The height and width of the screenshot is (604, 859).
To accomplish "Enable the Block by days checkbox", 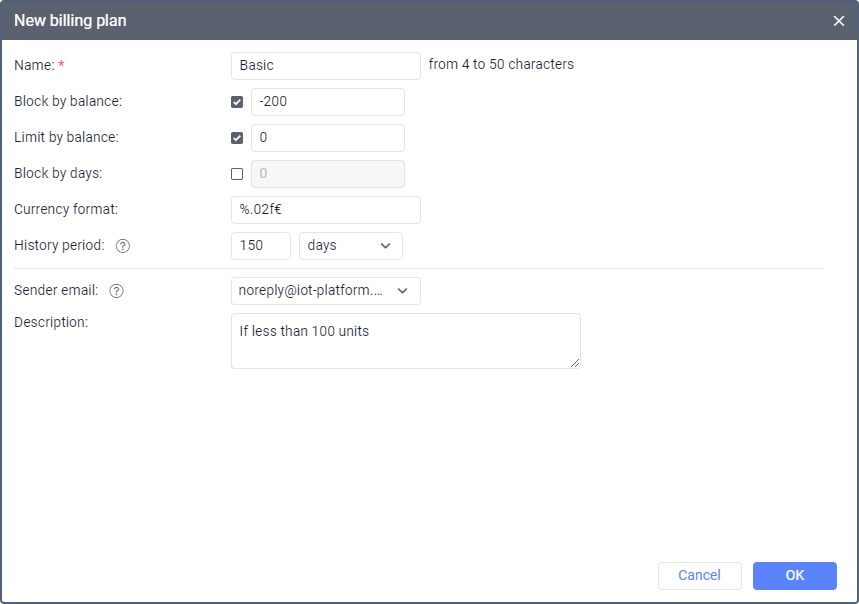I will click(237, 174).
